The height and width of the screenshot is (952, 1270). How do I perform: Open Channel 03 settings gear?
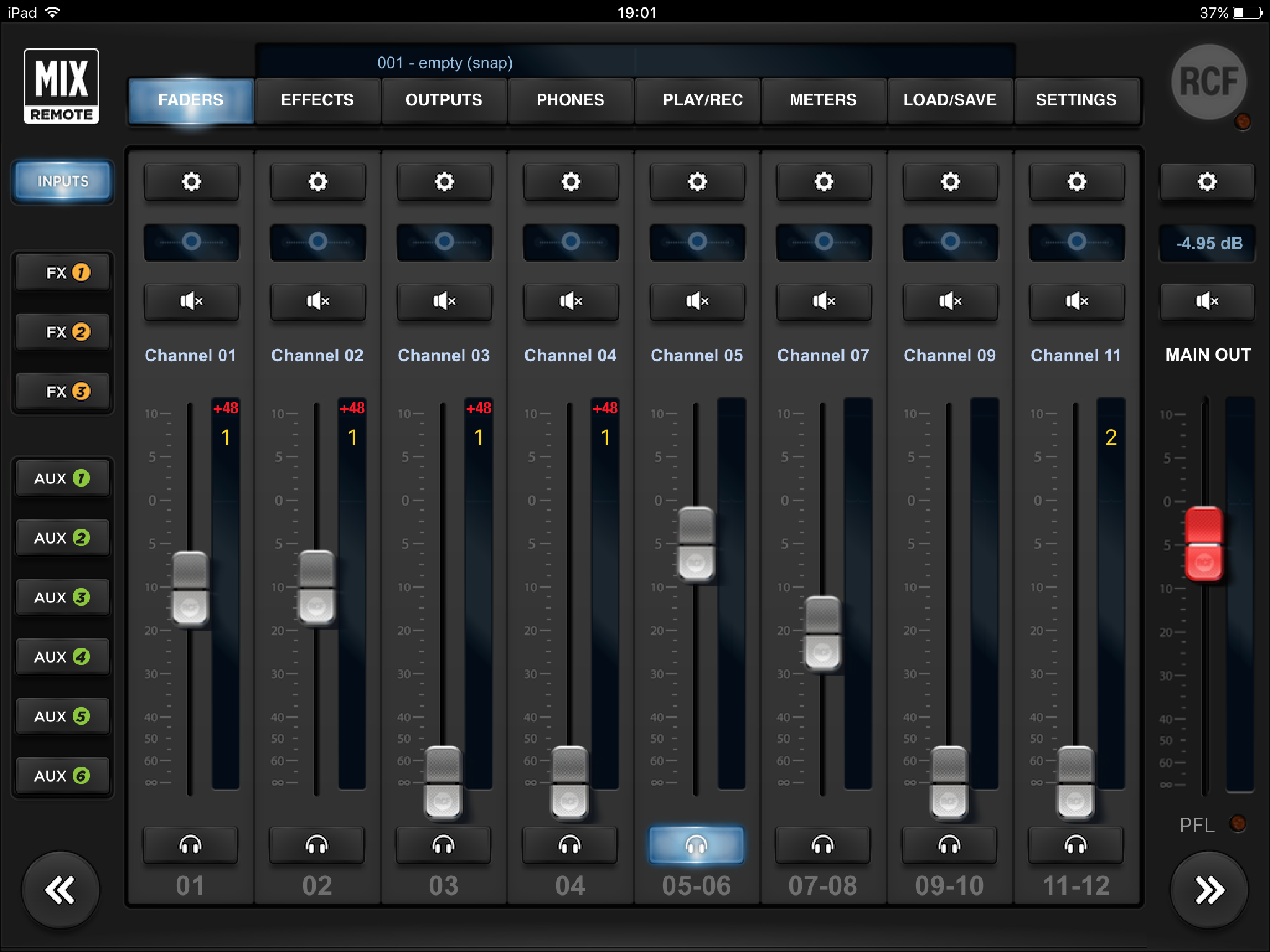[444, 182]
